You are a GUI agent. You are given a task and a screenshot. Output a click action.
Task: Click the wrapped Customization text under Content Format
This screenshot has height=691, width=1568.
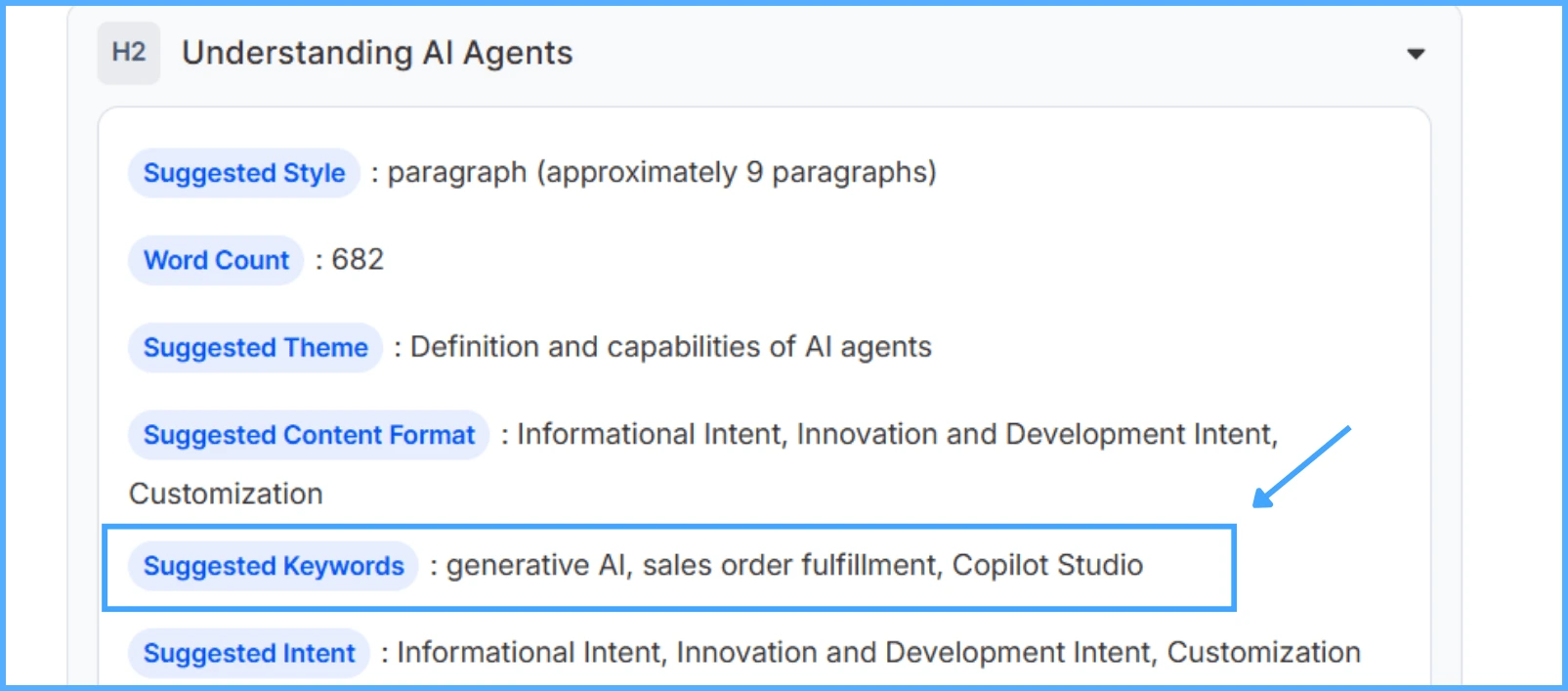[226, 494]
